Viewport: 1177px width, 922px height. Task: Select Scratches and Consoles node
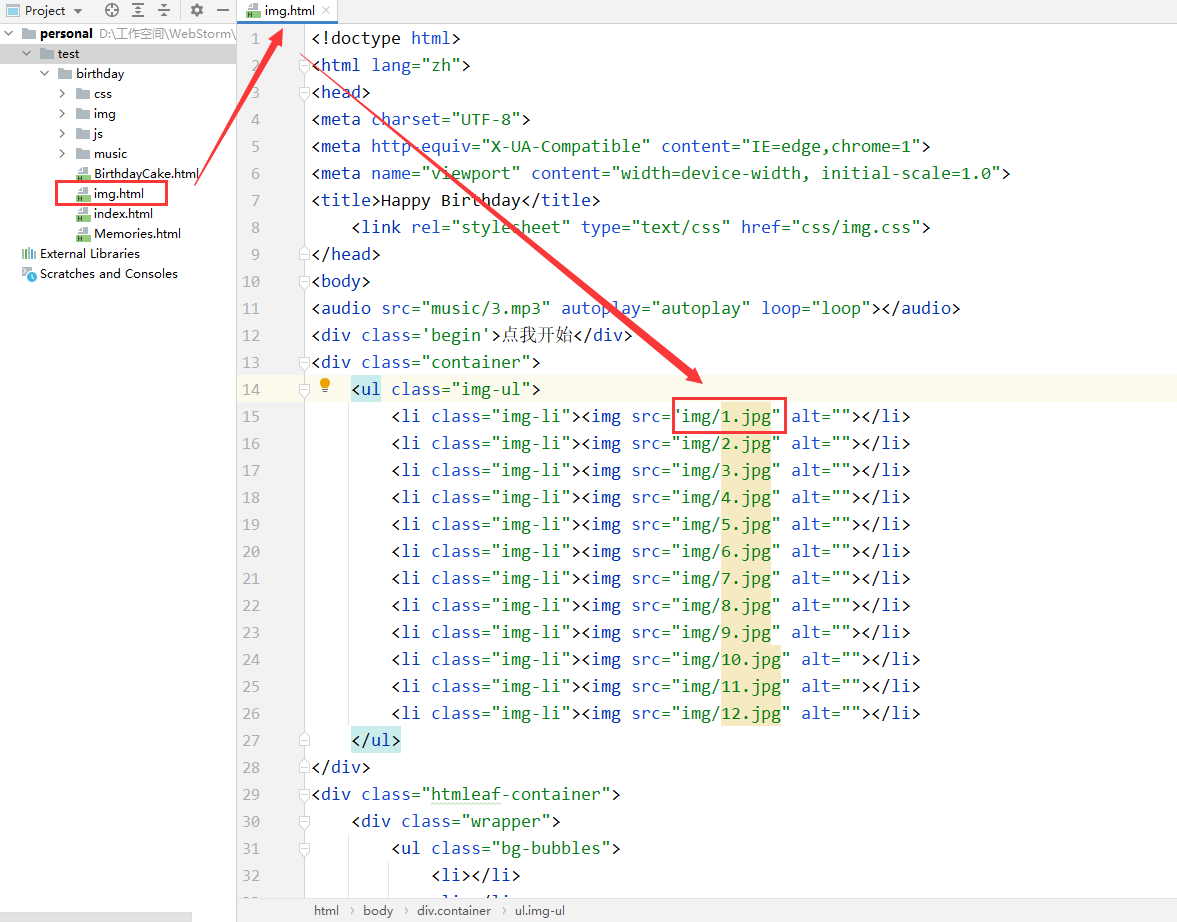click(108, 274)
